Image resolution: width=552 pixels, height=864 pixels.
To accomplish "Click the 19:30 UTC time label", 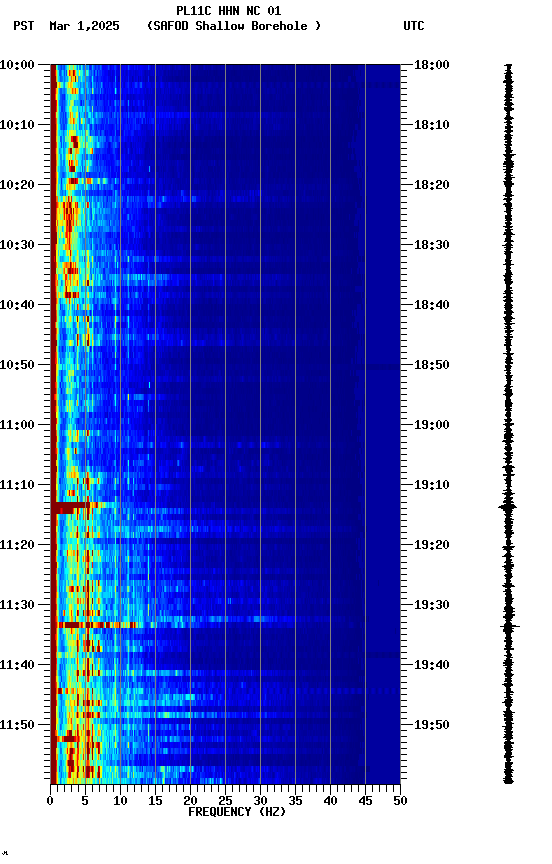I will (x=432, y=605).
